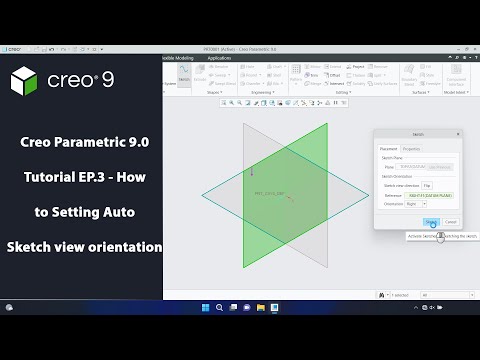Image resolution: width=480 pixels, height=360 pixels.
Task: Click the Use Previous button
Action: pos(440,167)
